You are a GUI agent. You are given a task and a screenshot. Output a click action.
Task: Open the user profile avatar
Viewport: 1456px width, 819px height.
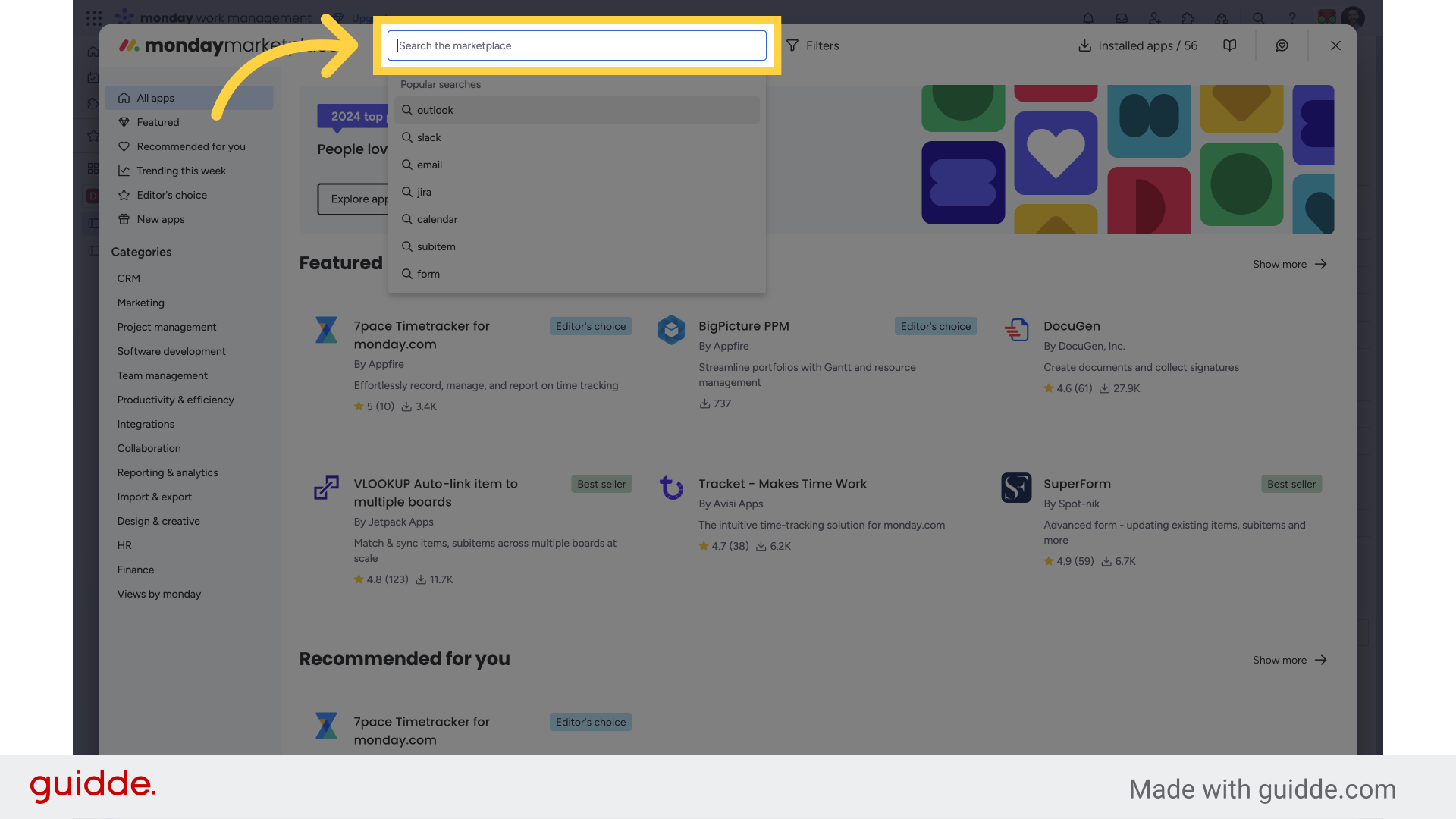click(1353, 17)
